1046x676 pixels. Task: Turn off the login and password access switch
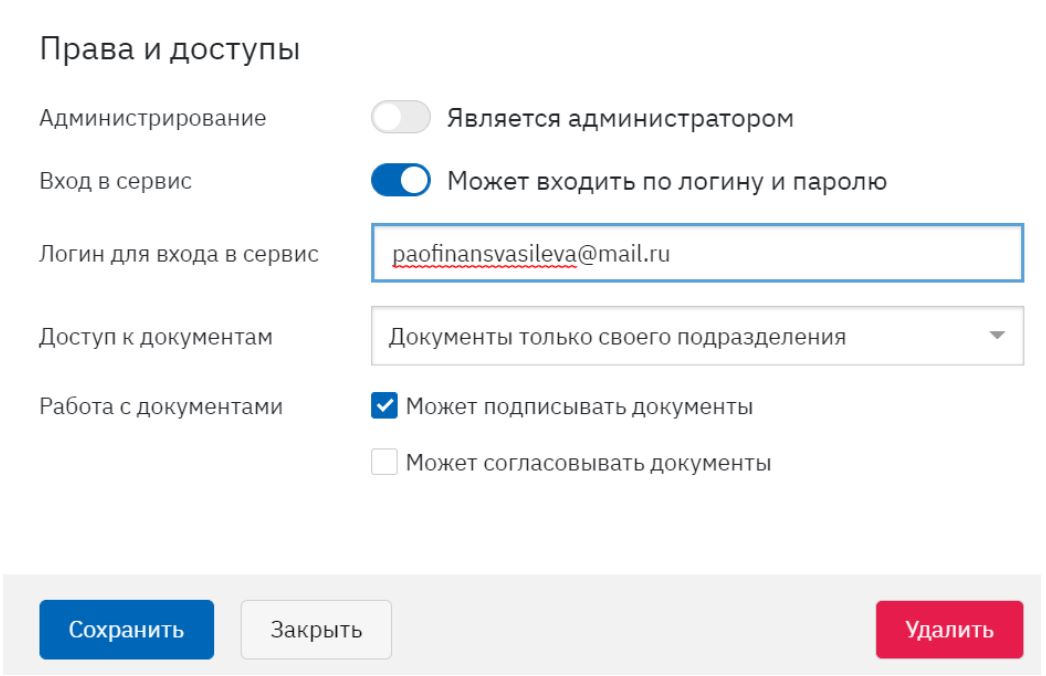(x=400, y=180)
